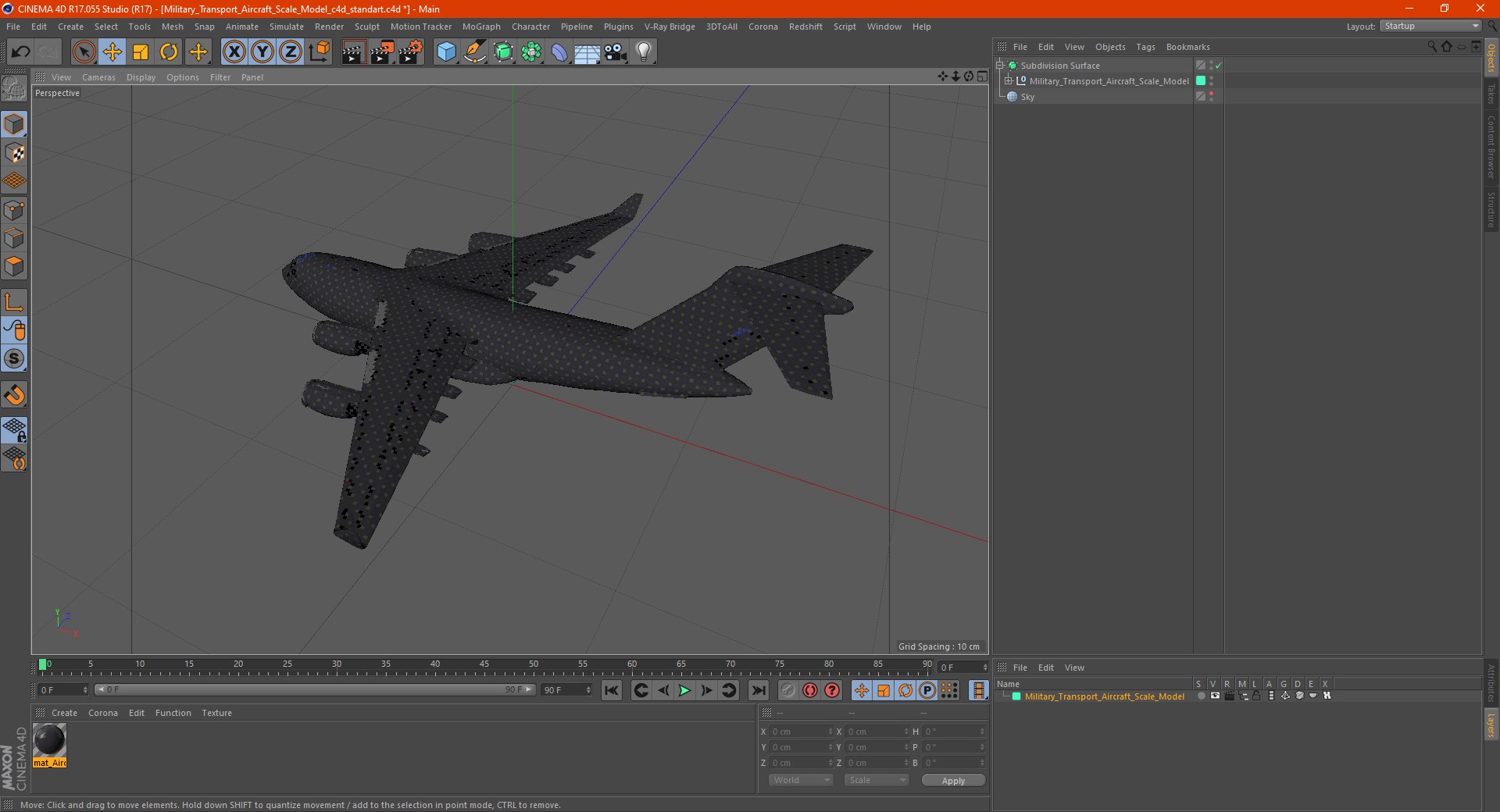
Task: Open the viewport Cameras menu
Action: (98, 77)
